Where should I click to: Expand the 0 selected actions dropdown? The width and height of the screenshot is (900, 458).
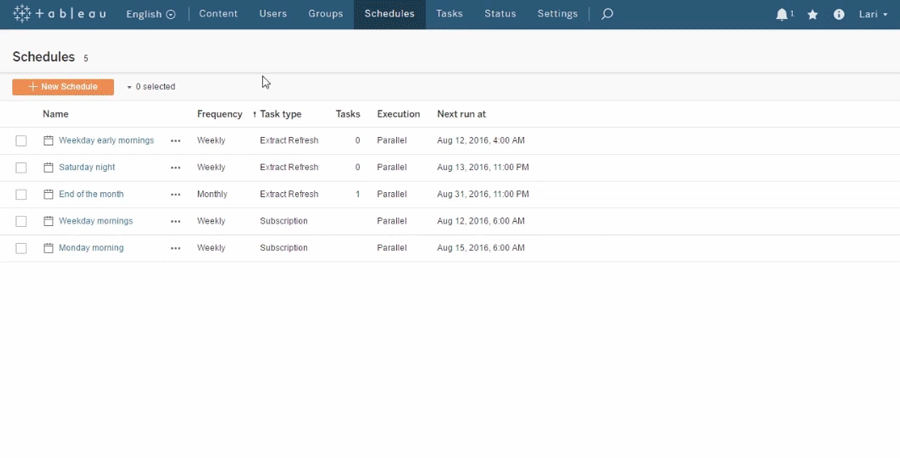[151, 87]
